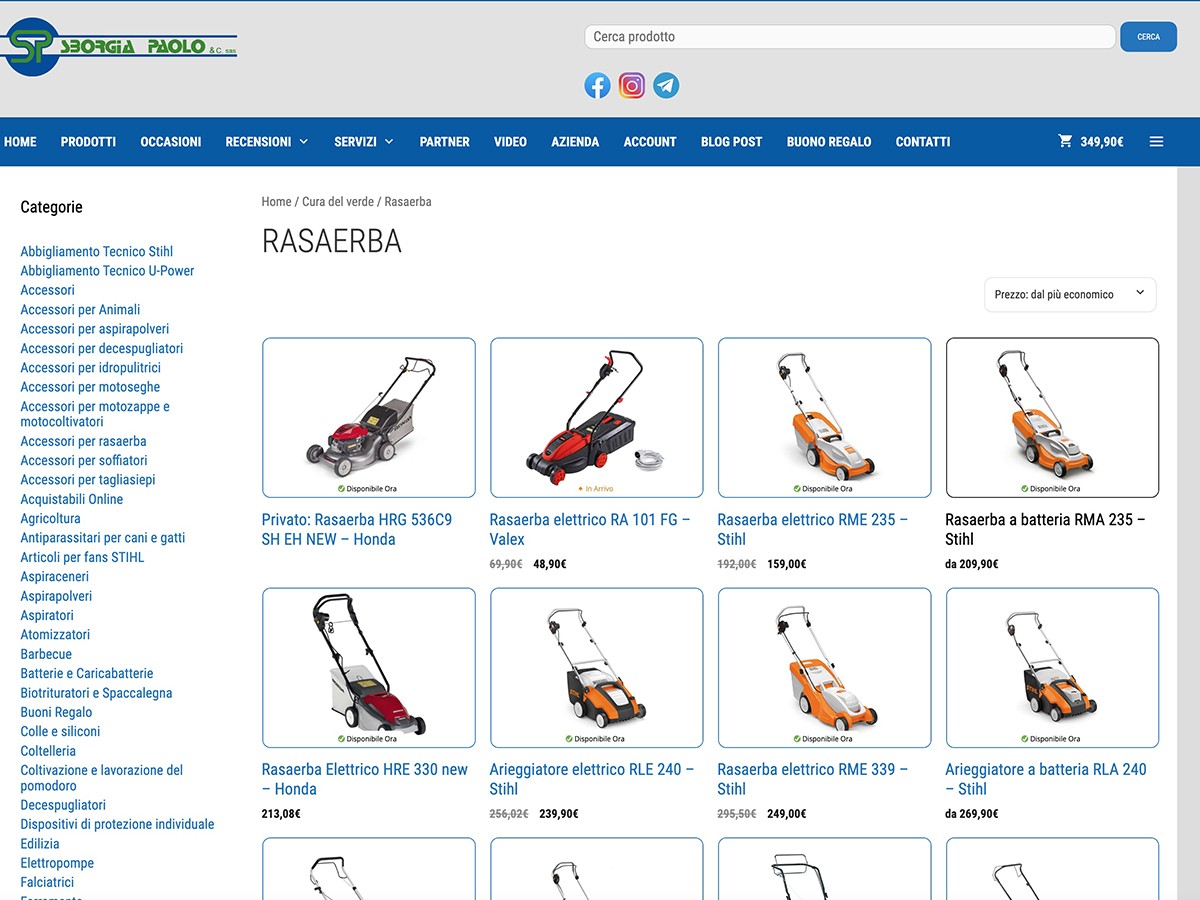Open the Instagram profile icon
1200x900 pixels.
[x=632, y=86]
